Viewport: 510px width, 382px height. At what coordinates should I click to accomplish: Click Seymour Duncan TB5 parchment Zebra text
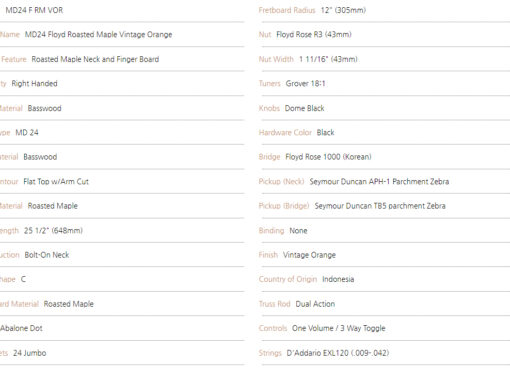[380, 206]
